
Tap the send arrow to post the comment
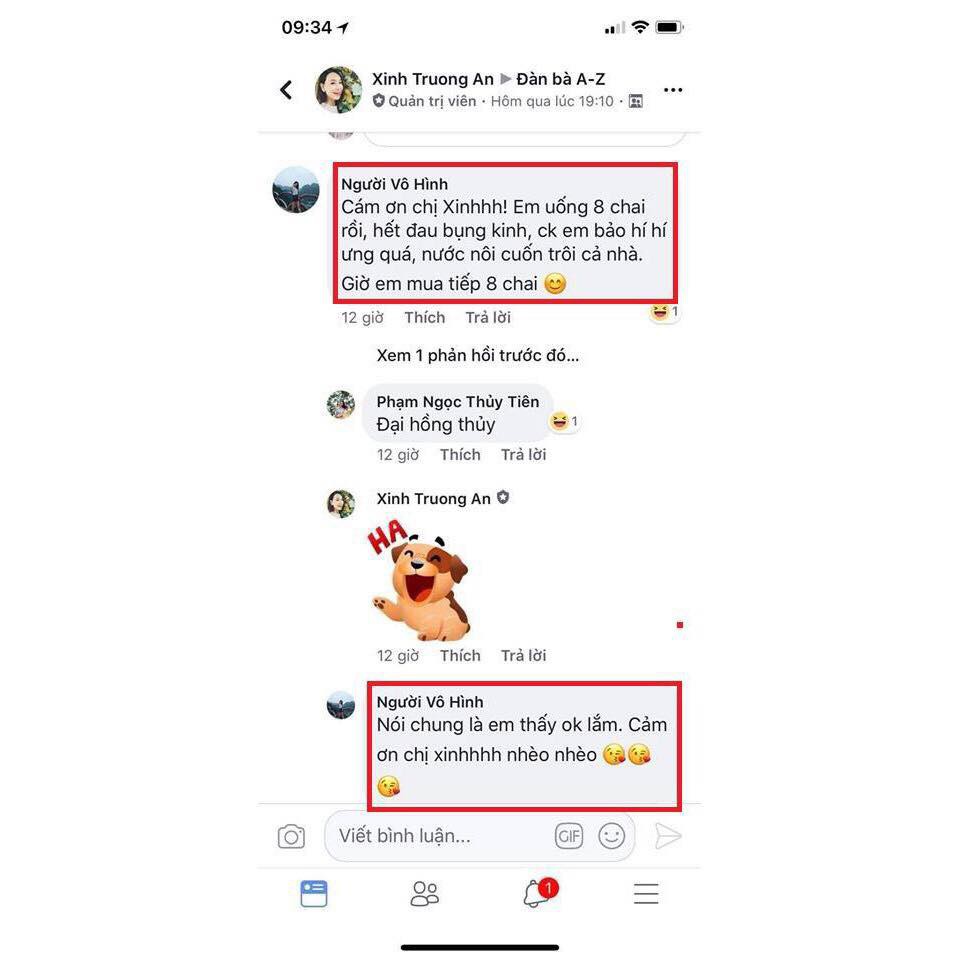[667, 836]
